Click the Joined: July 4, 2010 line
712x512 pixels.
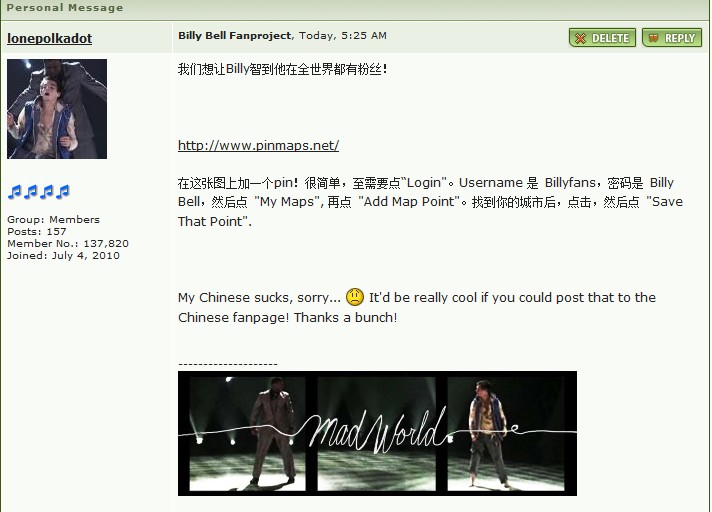coord(63,256)
